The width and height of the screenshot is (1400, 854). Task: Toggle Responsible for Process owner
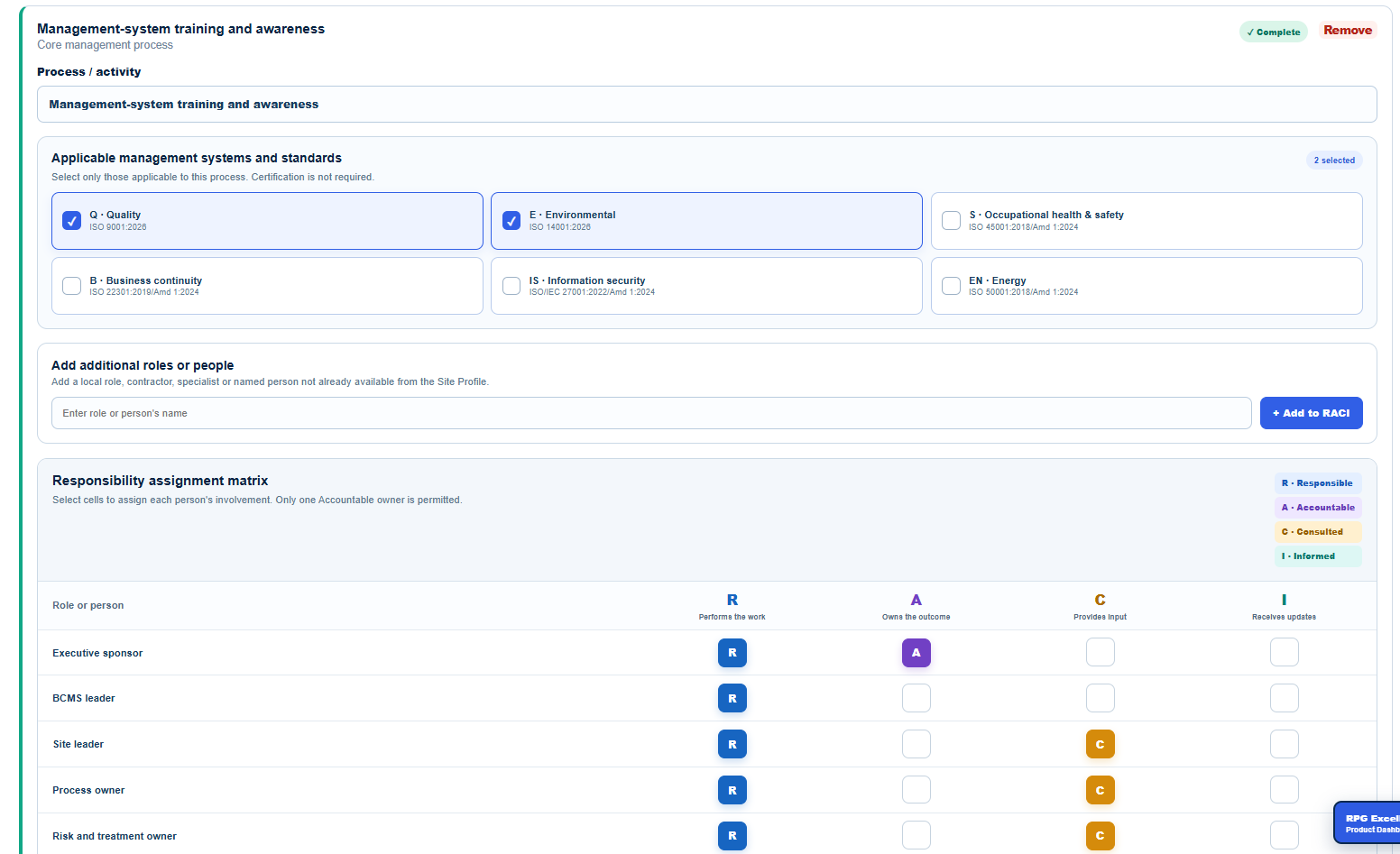732,790
